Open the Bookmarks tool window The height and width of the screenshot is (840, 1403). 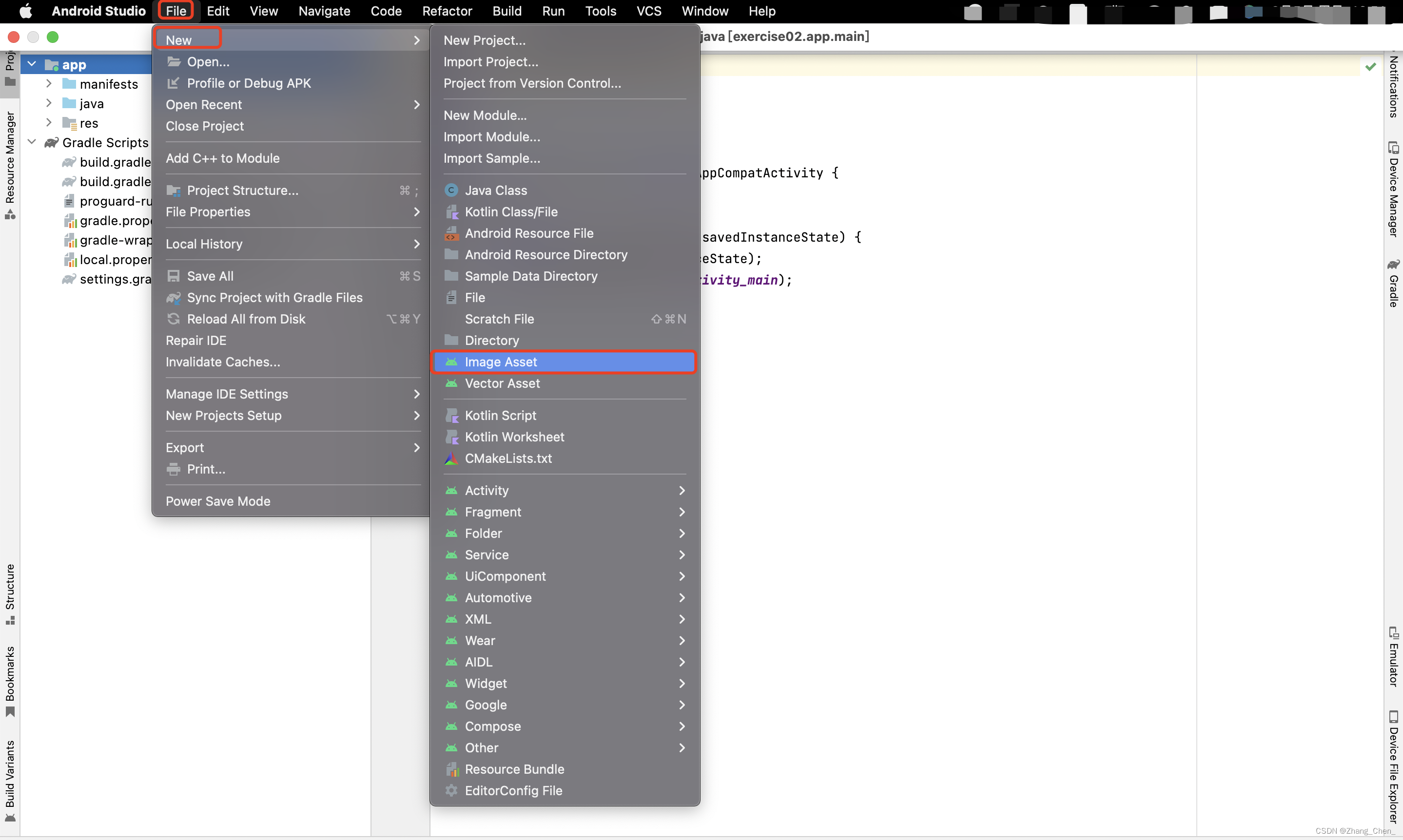(x=10, y=682)
